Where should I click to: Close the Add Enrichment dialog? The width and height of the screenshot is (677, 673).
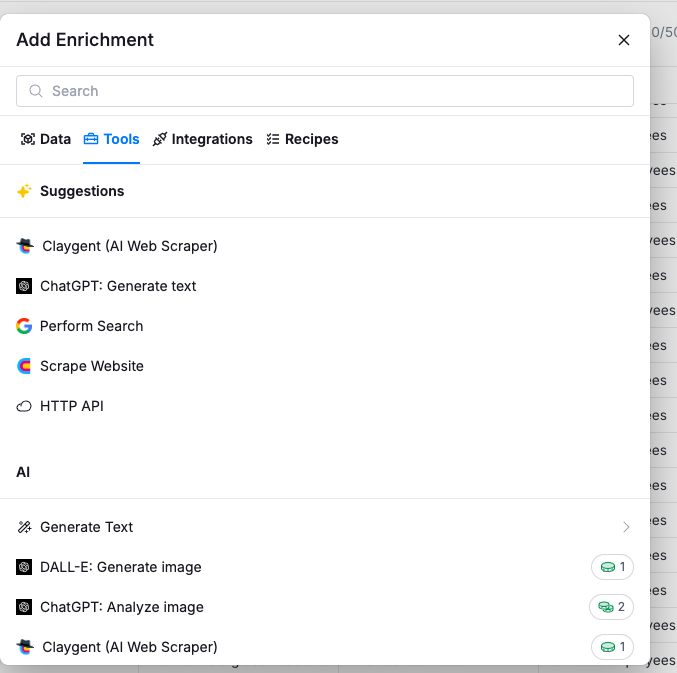(624, 40)
